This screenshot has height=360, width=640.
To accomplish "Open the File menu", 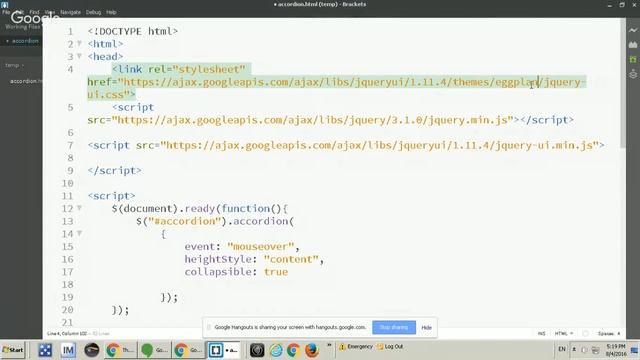I will [x=6, y=12].
